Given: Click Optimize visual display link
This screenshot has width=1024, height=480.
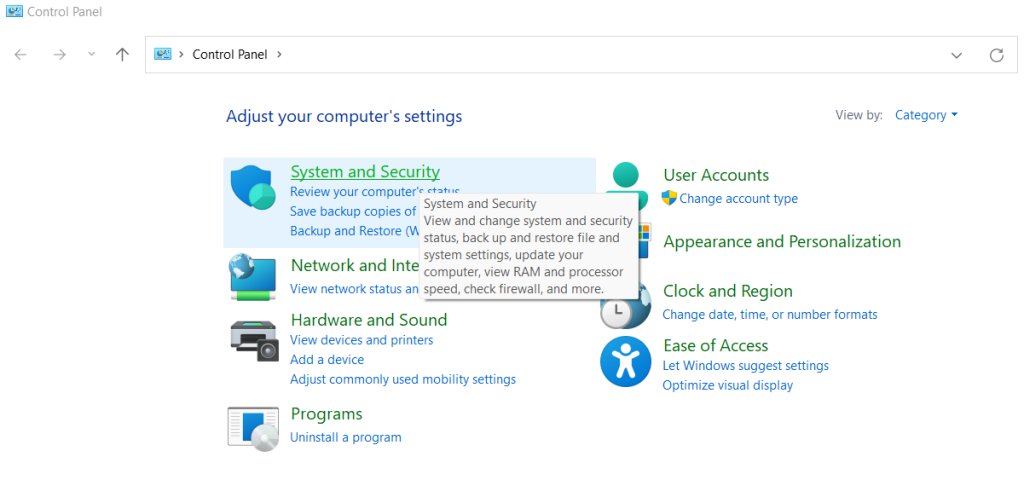Looking at the screenshot, I should [728, 385].
